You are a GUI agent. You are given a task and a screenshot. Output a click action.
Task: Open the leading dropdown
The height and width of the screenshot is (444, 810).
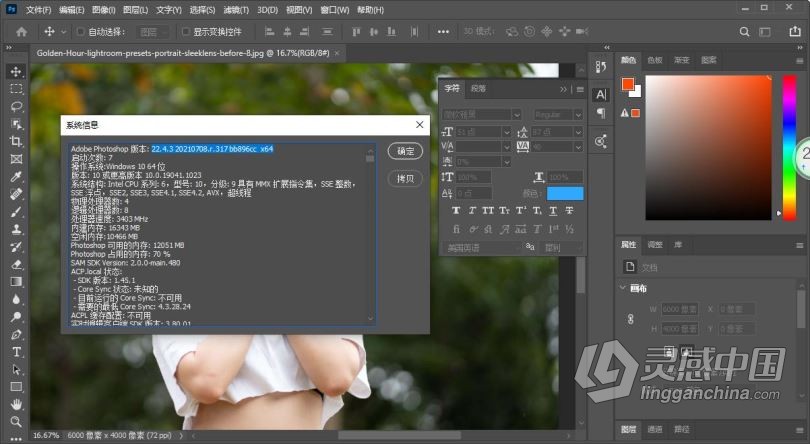(578, 132)
